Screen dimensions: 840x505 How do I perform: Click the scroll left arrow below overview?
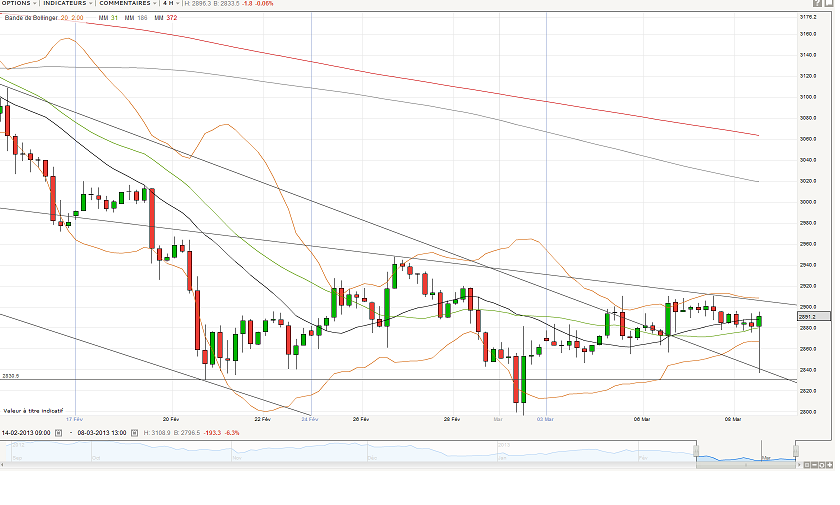(3, 465)
